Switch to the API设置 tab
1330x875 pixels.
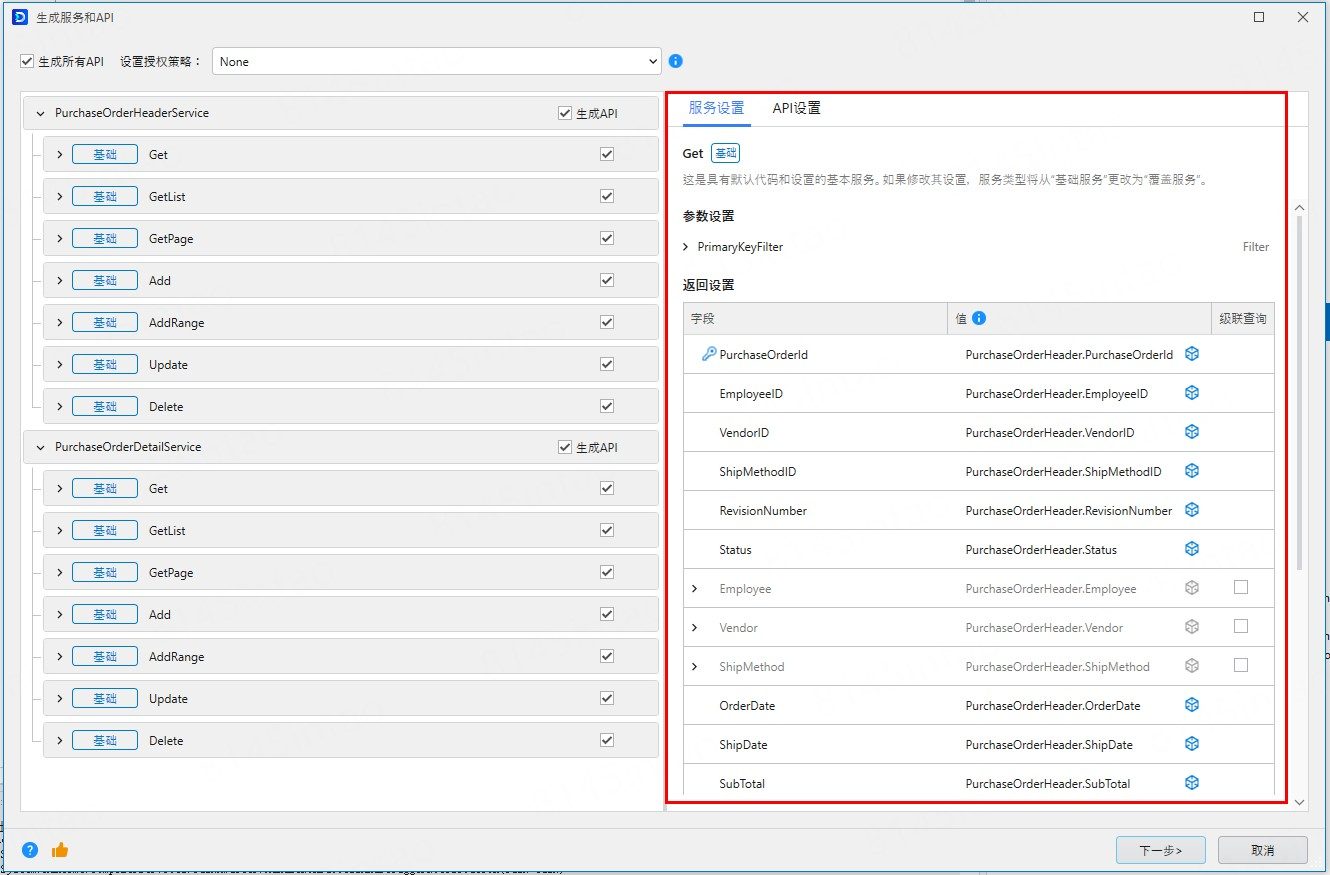796,108
